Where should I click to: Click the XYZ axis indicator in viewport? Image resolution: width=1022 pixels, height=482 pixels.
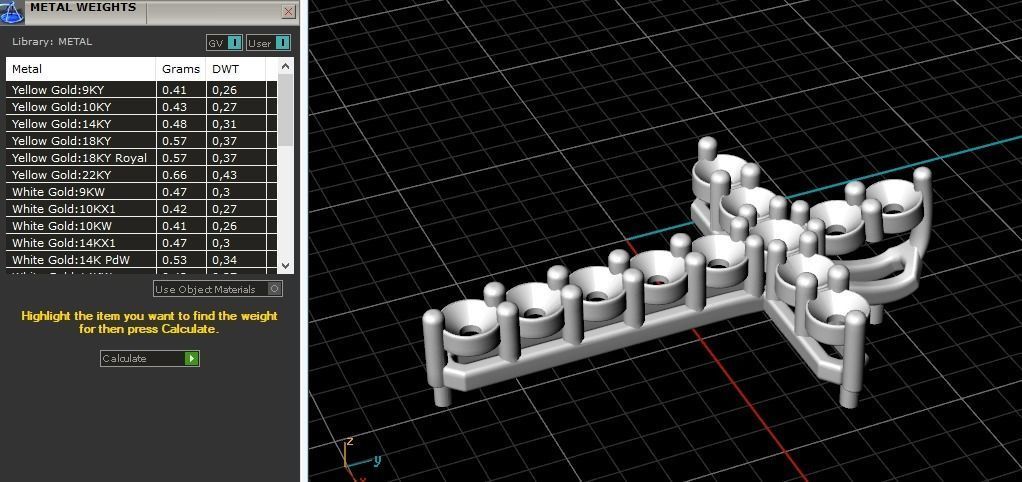pos(360,459)
